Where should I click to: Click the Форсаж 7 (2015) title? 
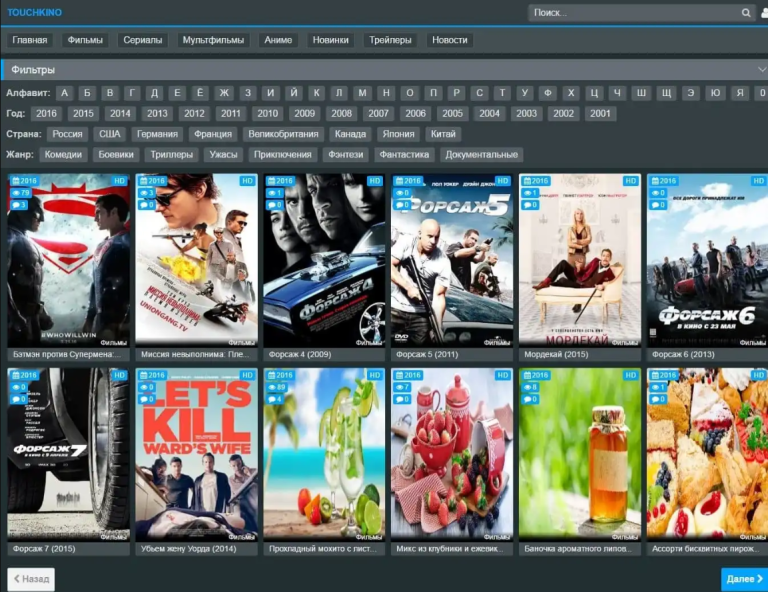pyautogui.click(x=44, y=548)
